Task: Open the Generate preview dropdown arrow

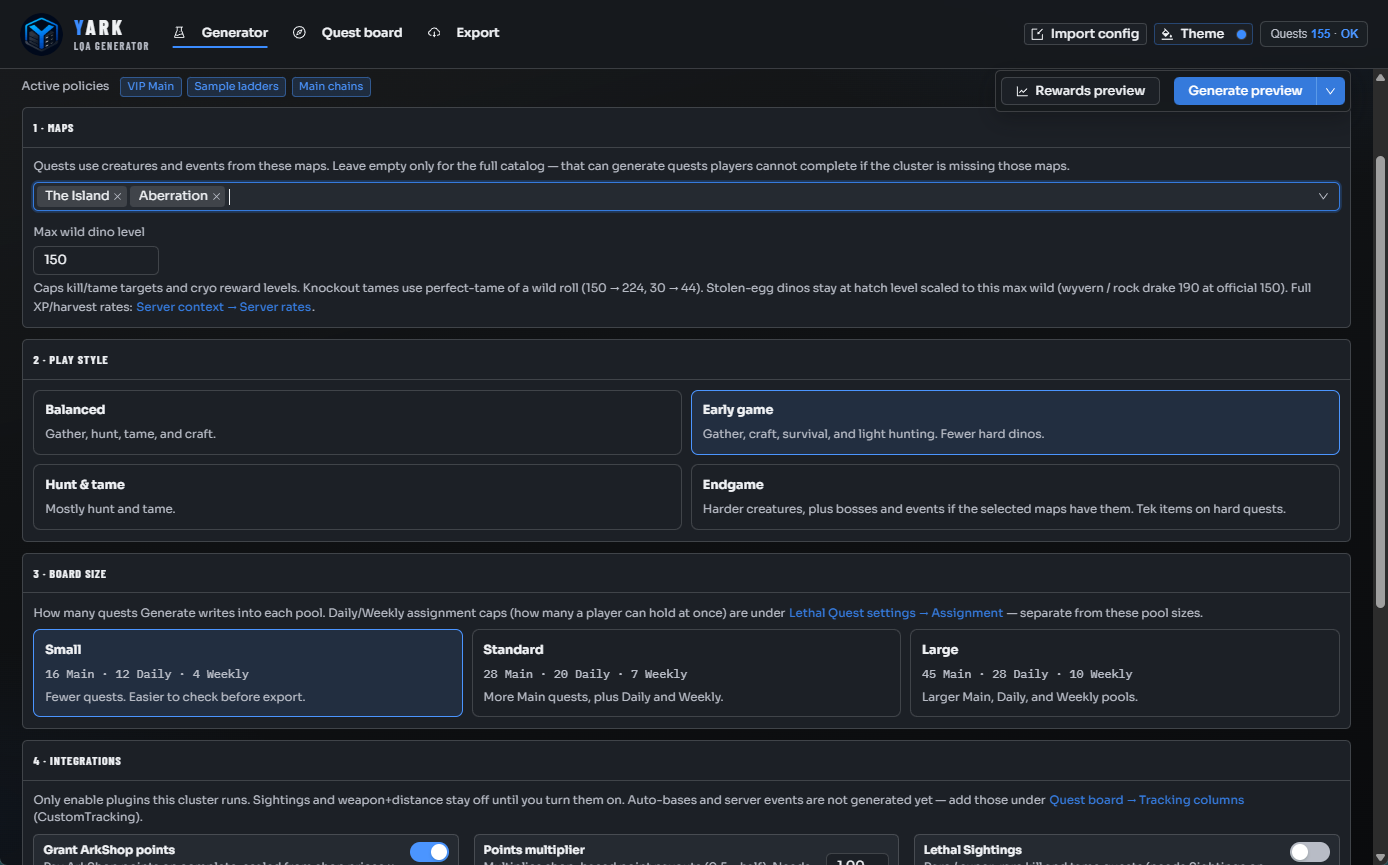Action: pos(1330,91)
